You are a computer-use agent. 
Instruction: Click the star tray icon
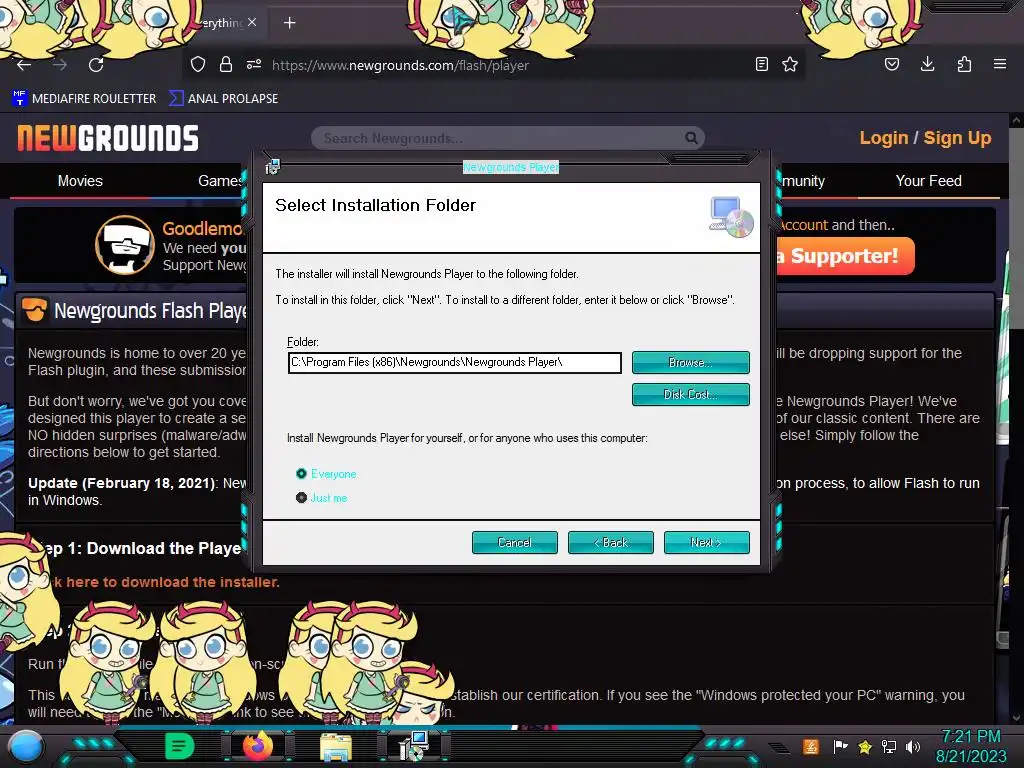pyautogui.click(x=865, y=746)
